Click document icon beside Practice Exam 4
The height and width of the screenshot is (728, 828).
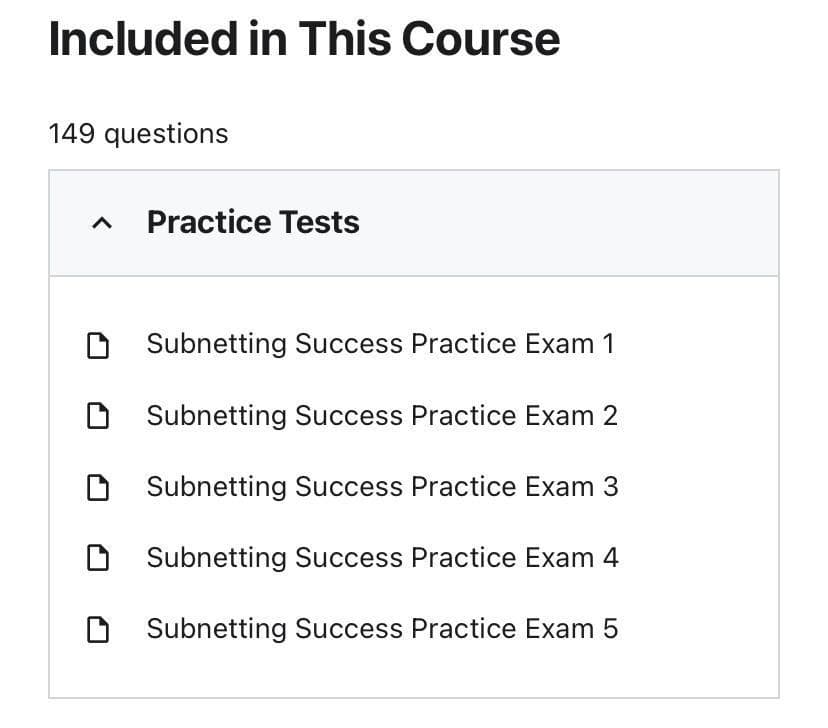click(98, 558)
